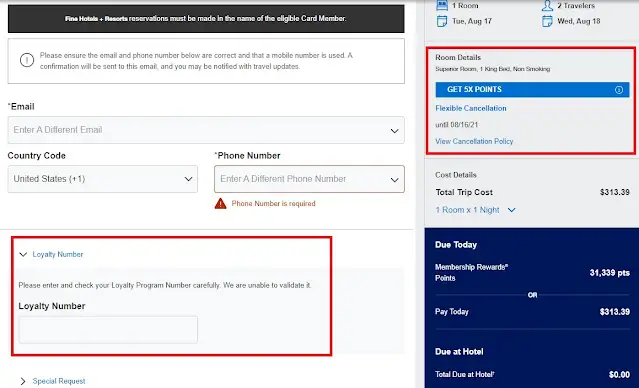Click the Fine Hotels + Resorts notice banner
Viewport: 639px width, 388px height.
pos(206,19)
